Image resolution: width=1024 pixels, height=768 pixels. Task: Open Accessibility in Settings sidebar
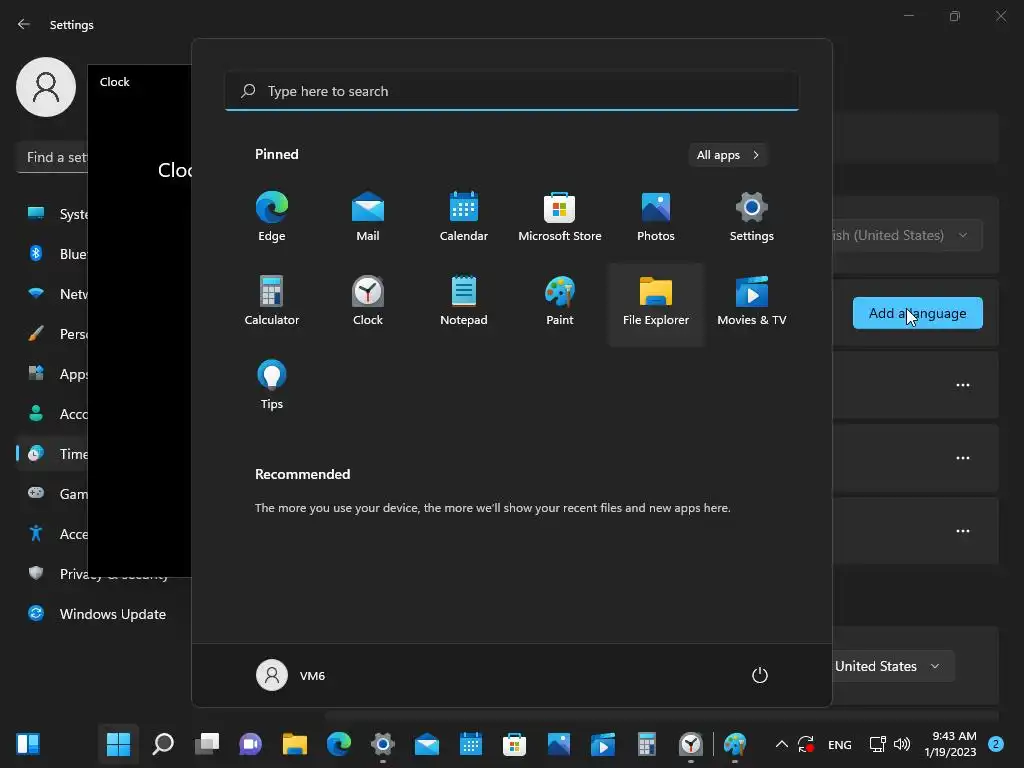(x=52, y=534)
